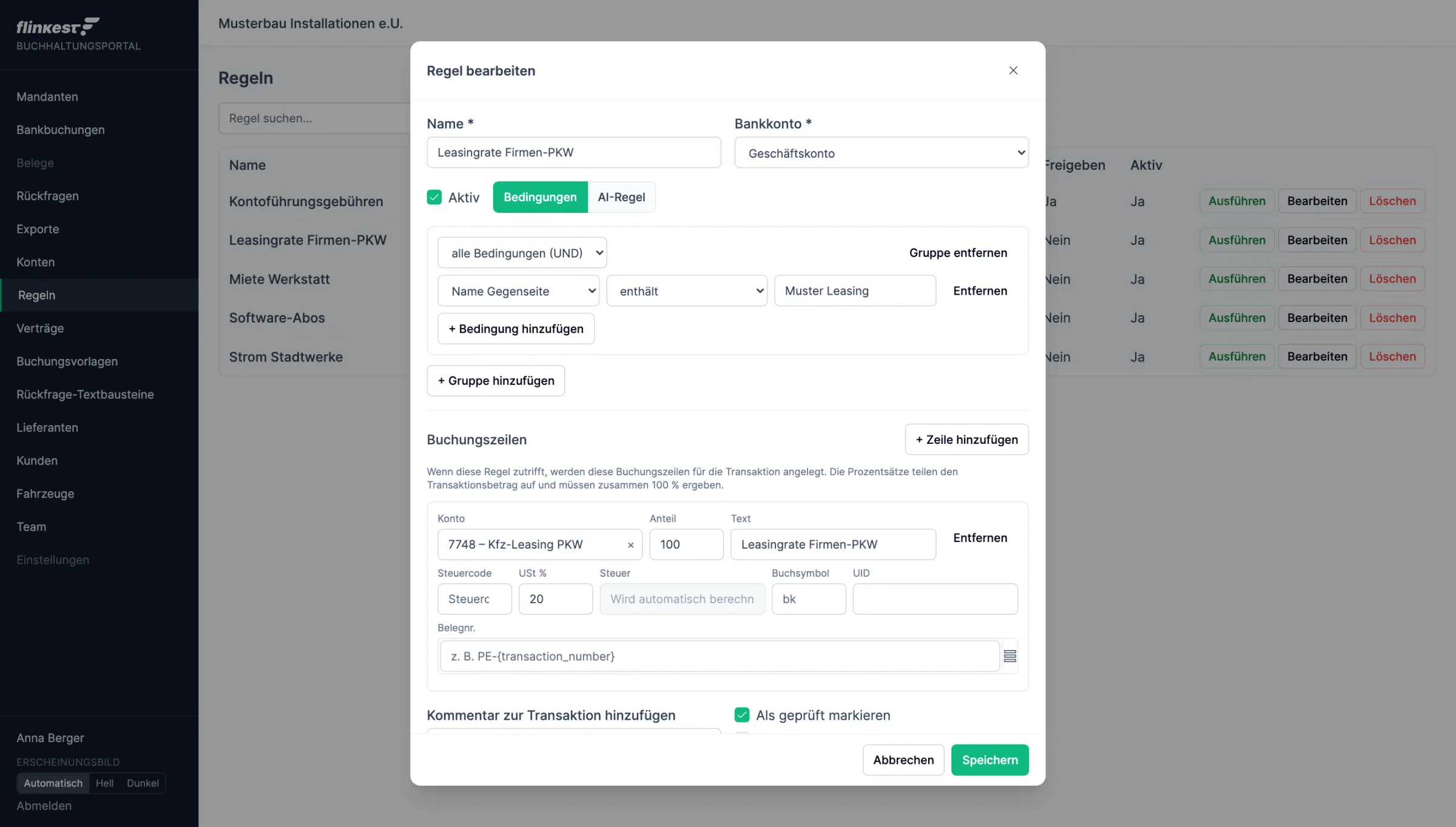This screenshot has width=1456, height=827.
Task: Switch to the Bedingungen tab
Action: point(540,197)
